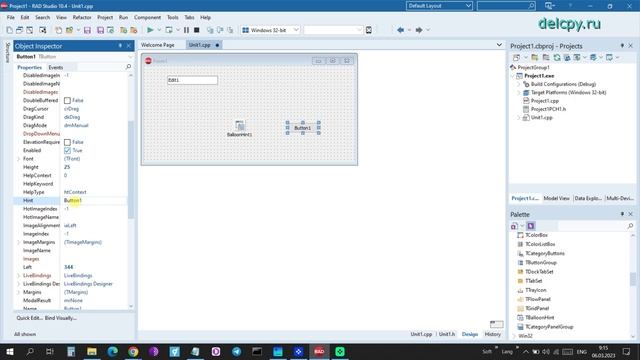Expand the LiveBindings property
This screenshot has height=360, width=640.
pos(18,276)
